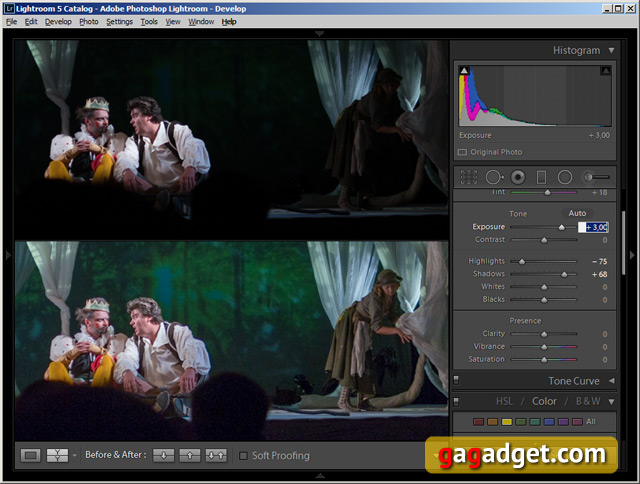Collapse the Histogram panel
640x484 pixels.
pos(611,51)
